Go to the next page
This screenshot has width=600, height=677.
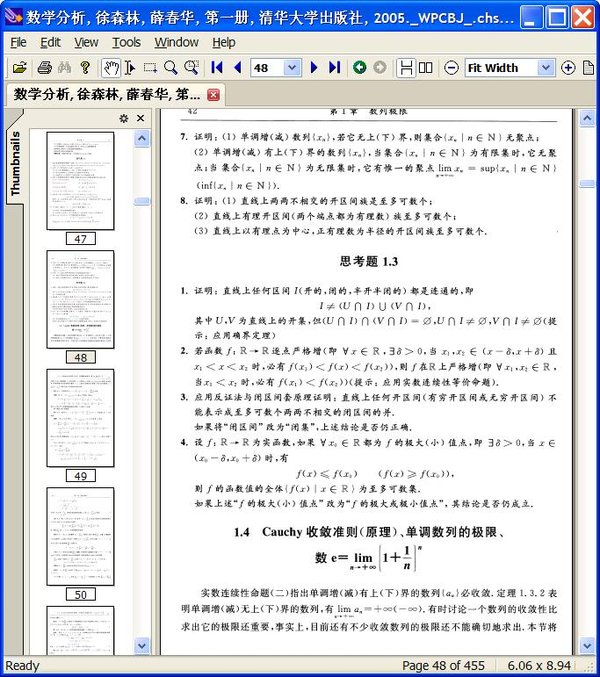pyautogui.click(x=314, y=68)
